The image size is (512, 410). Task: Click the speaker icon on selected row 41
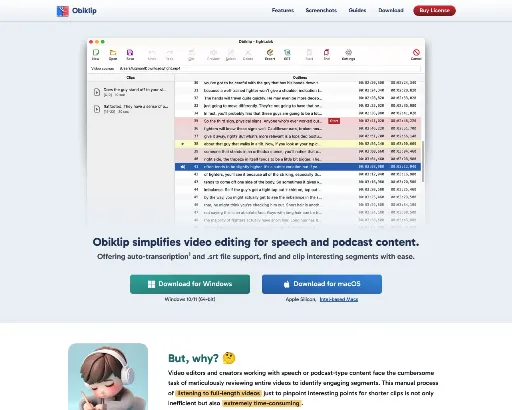[183, 167]
